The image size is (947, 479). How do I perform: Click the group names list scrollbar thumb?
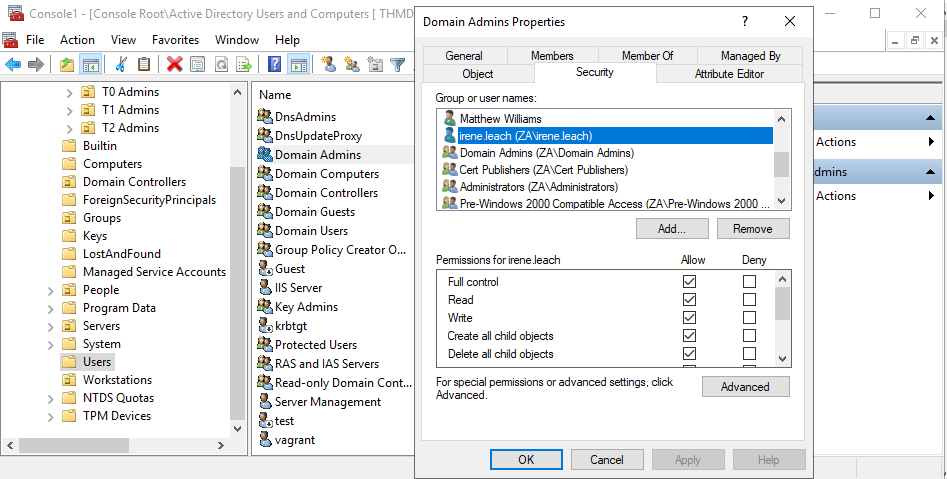pyautogui.click(x=782, y=164)
